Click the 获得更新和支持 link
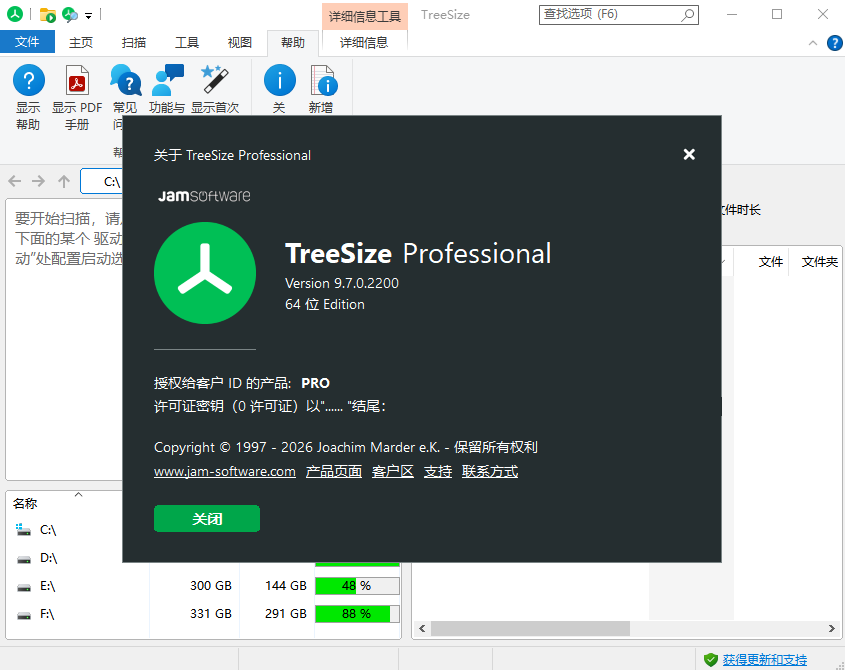This screenshot has height=670, width=845. tap(765, 660)
